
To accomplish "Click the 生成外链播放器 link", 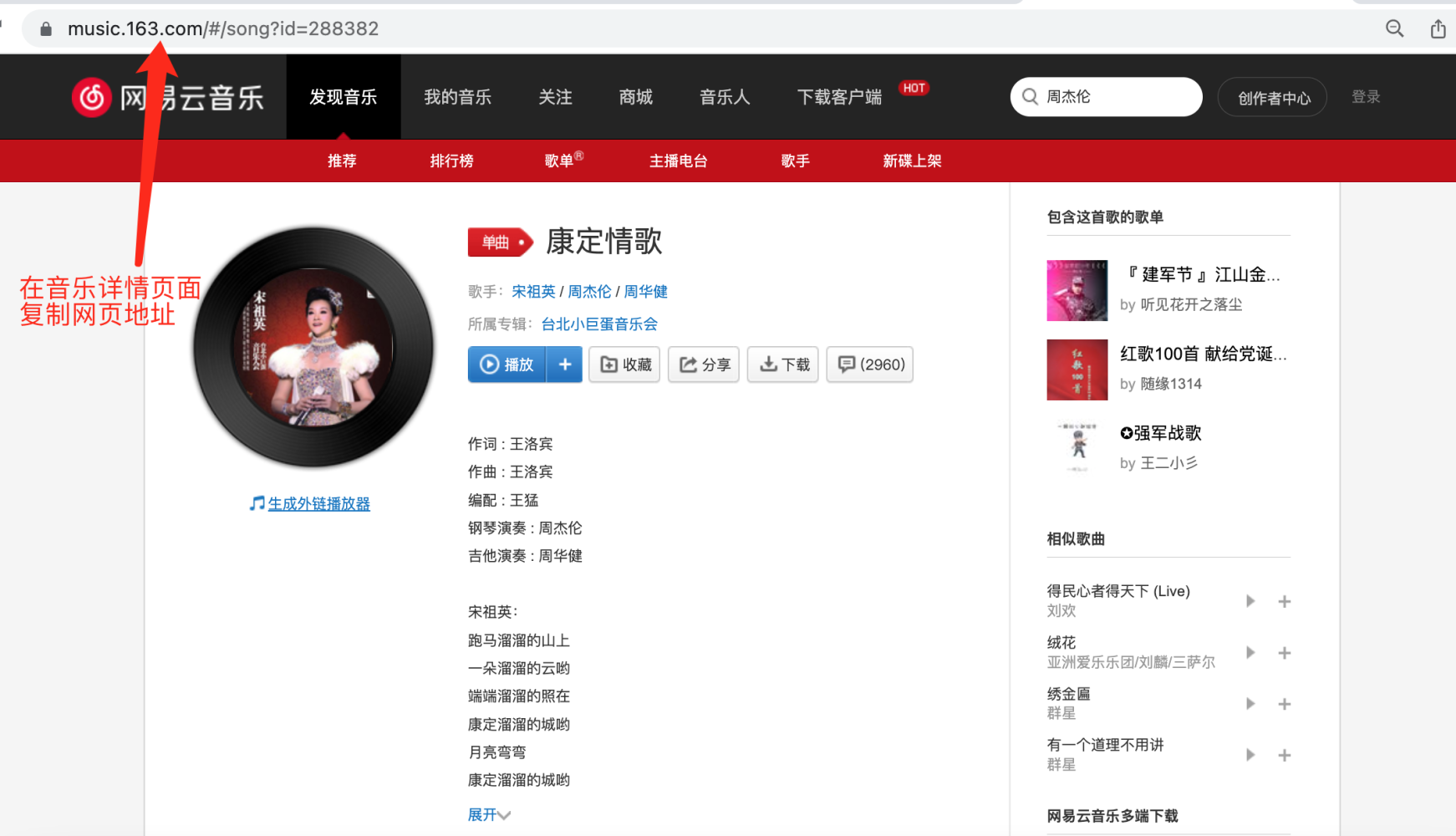I will (x=318, y=503).
